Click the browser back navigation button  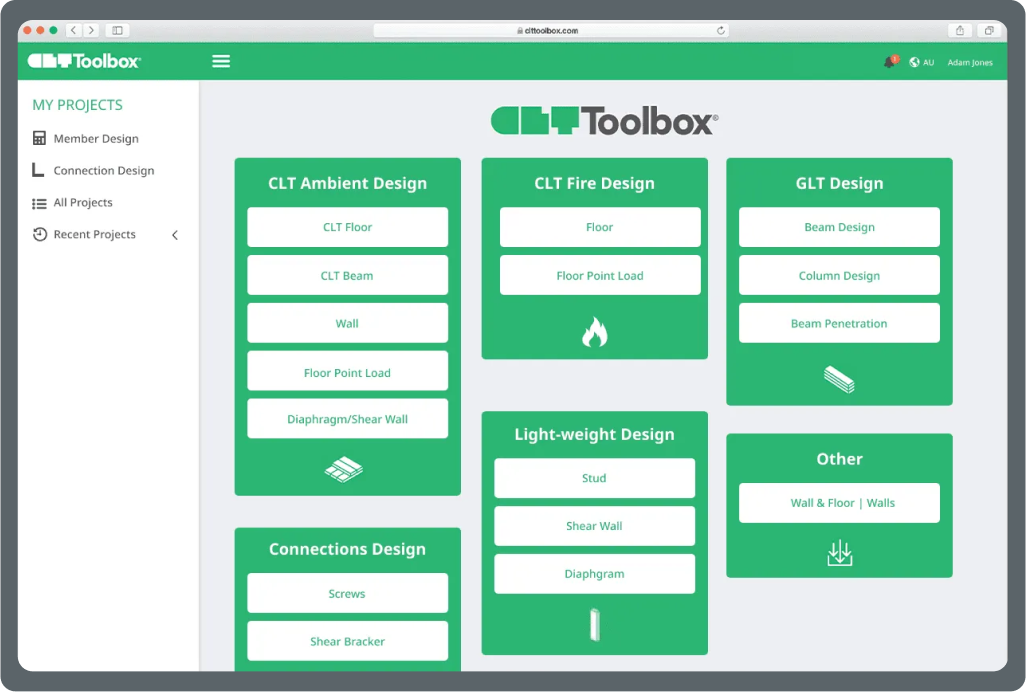pyautogui.click(x=73, y=31)
